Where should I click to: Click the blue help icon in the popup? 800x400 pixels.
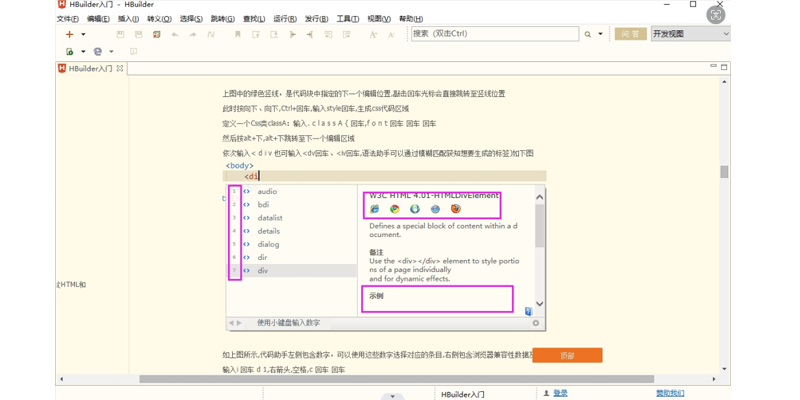click(529, 311)
